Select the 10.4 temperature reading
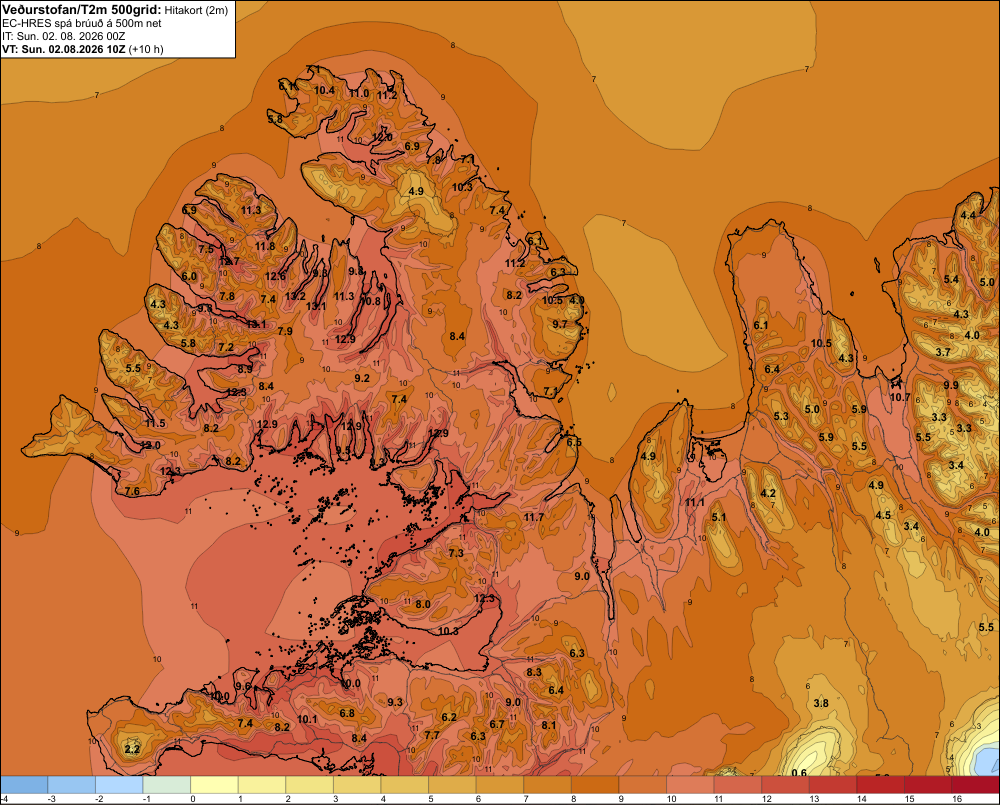The image size is (1000, 805). pos(324,90)
